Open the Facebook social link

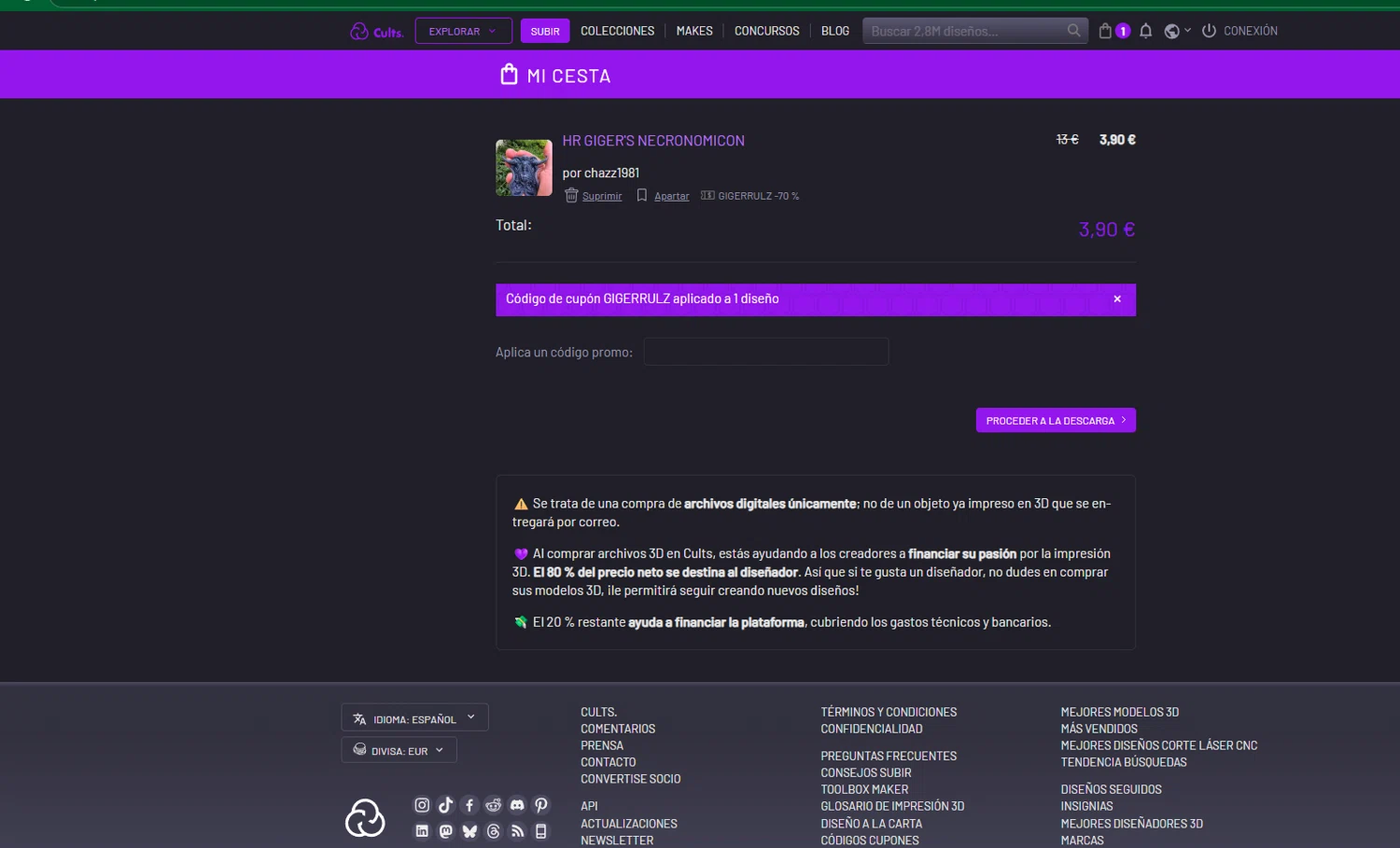coord(469,805)
